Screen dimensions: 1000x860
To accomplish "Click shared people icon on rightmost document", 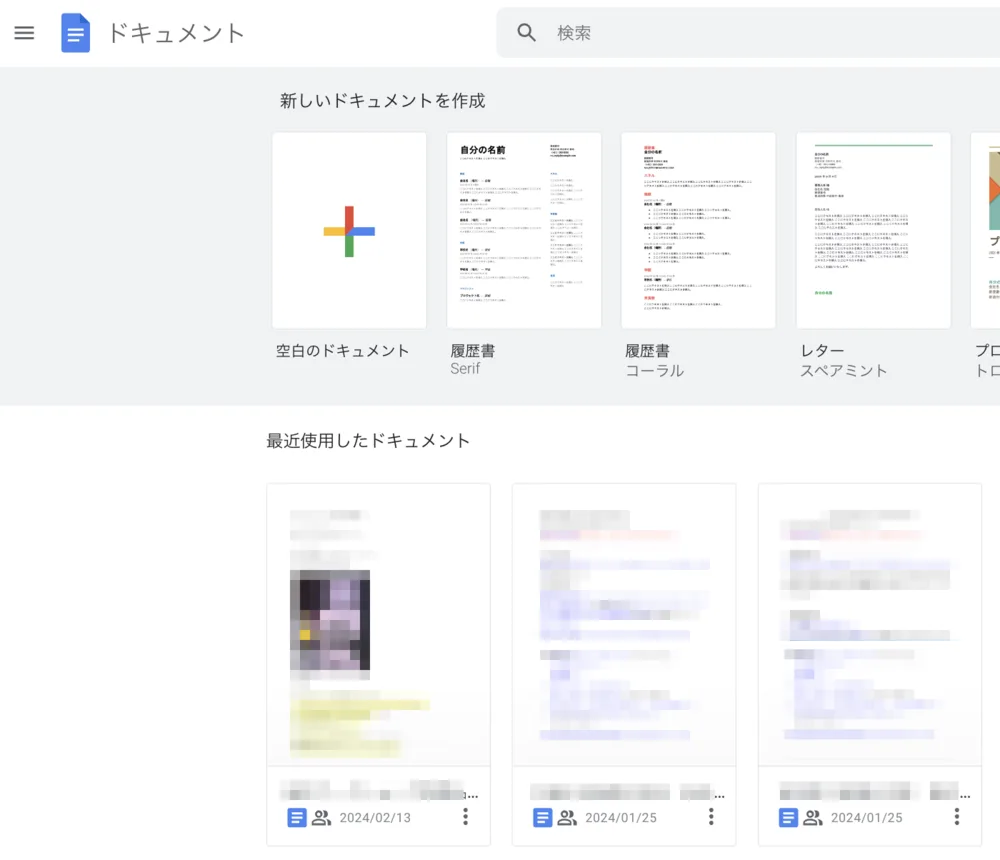I will pyautogui.click(x=812, y=818).
